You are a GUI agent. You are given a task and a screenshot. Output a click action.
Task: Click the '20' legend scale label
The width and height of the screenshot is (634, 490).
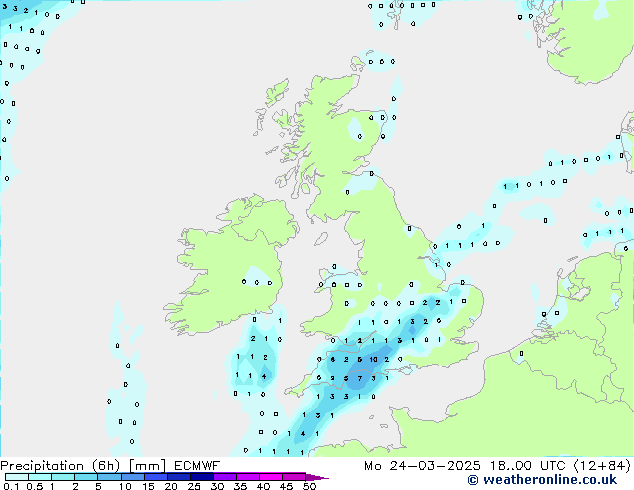[171, 486]
